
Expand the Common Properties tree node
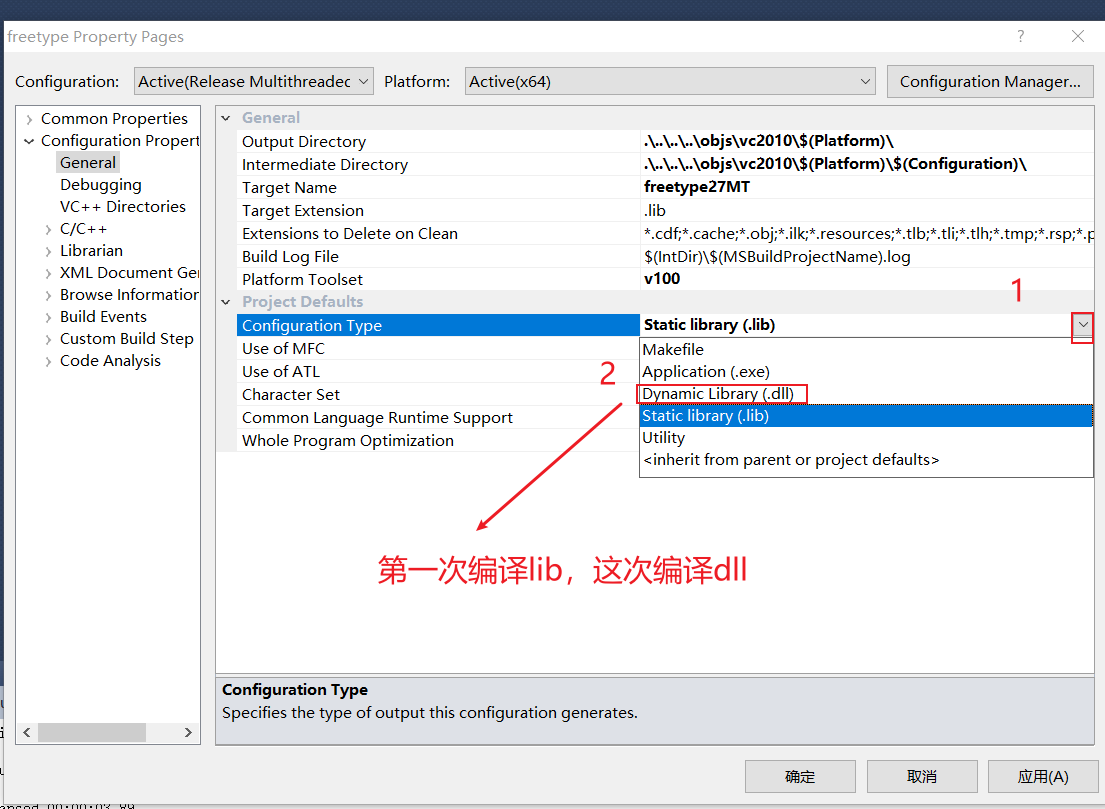coord(30,119)
